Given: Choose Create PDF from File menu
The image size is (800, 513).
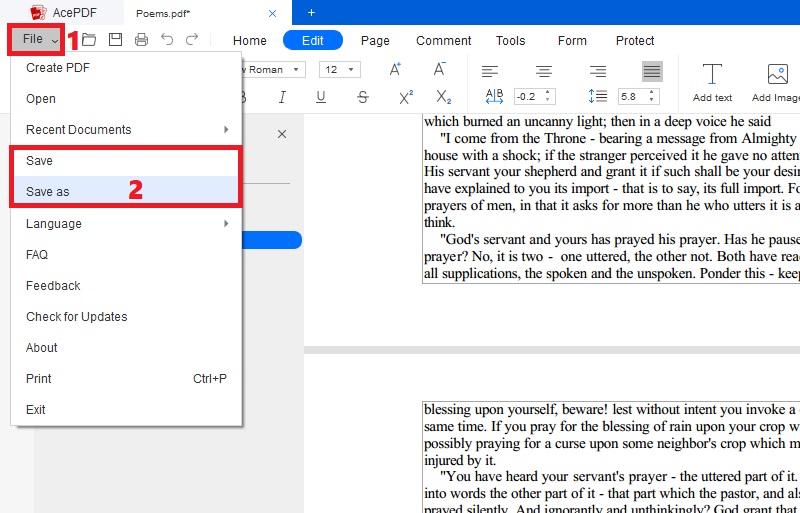Looking at the screenshot, I should tap(126, 68).
